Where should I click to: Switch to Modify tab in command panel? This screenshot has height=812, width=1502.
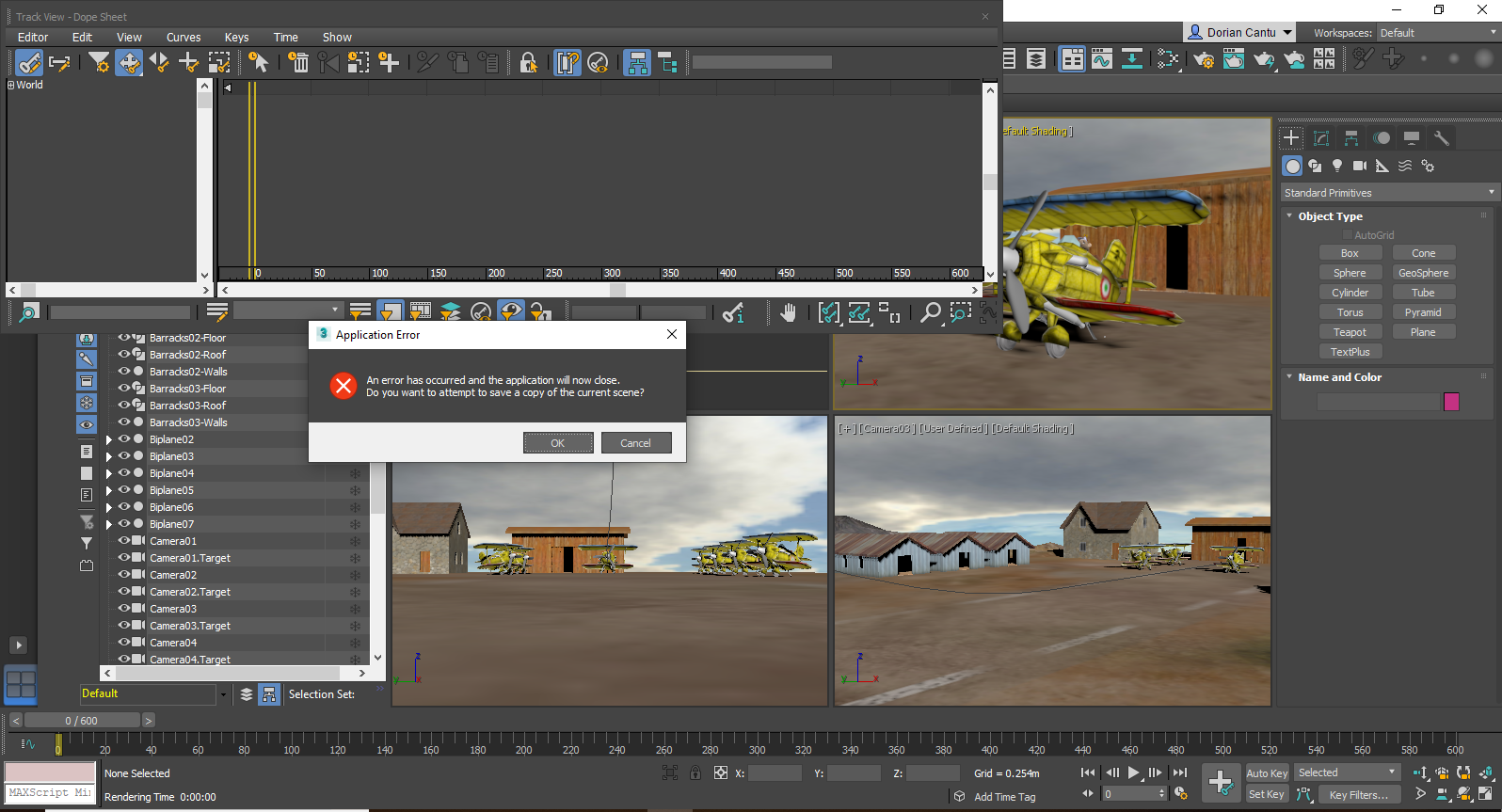[1321, 138]
